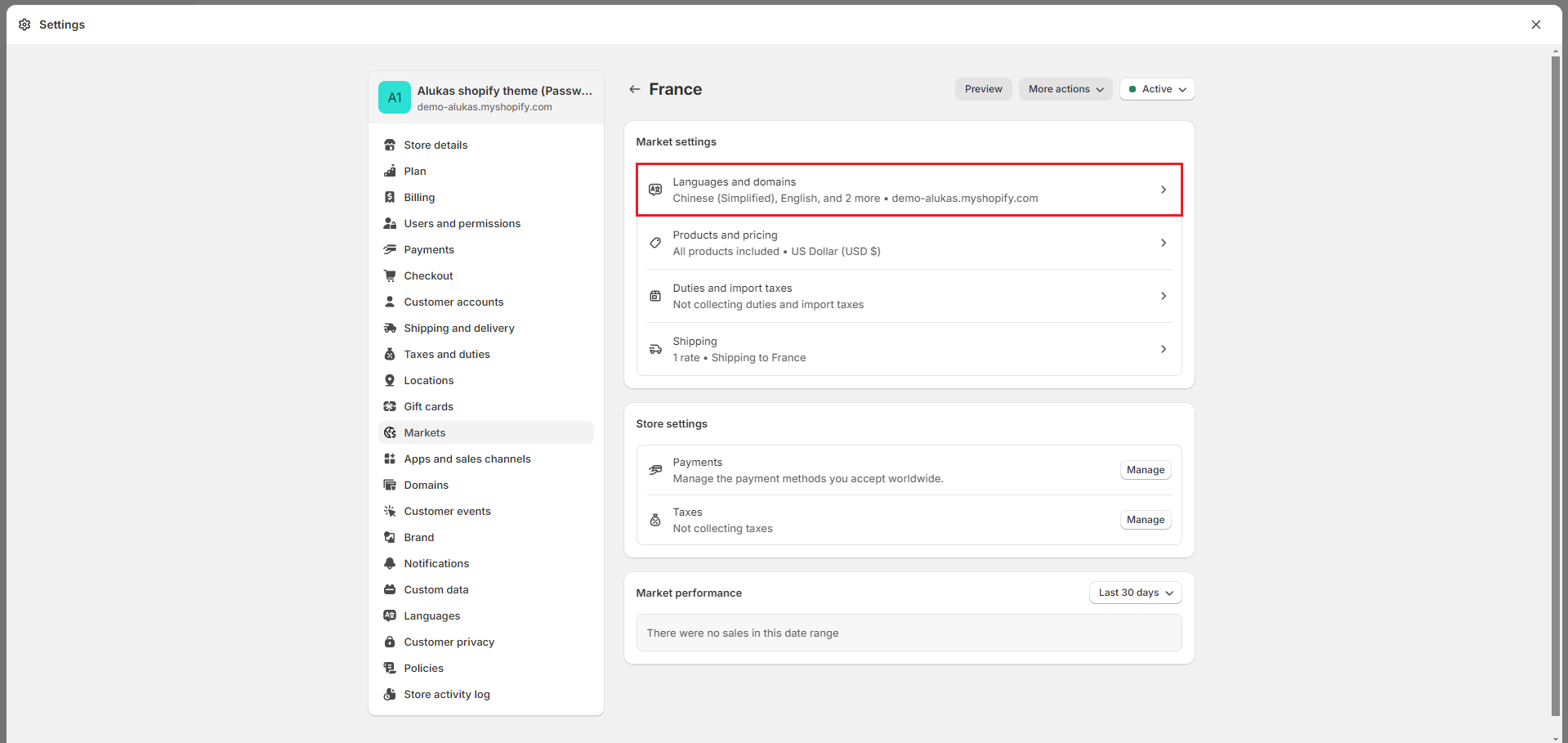Viewport: 1568px width, 743px height.
Task: Click Manage next to Payments
Action: tap(1145, 470)
